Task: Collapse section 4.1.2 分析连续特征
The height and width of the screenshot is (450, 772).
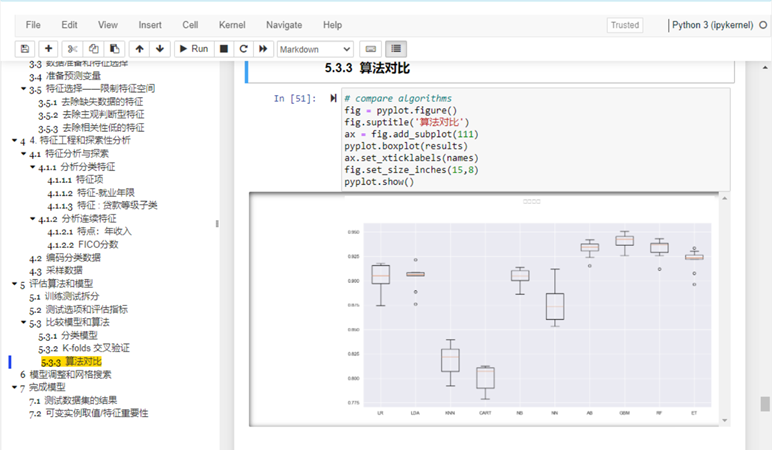Action: tap(32, 219)
